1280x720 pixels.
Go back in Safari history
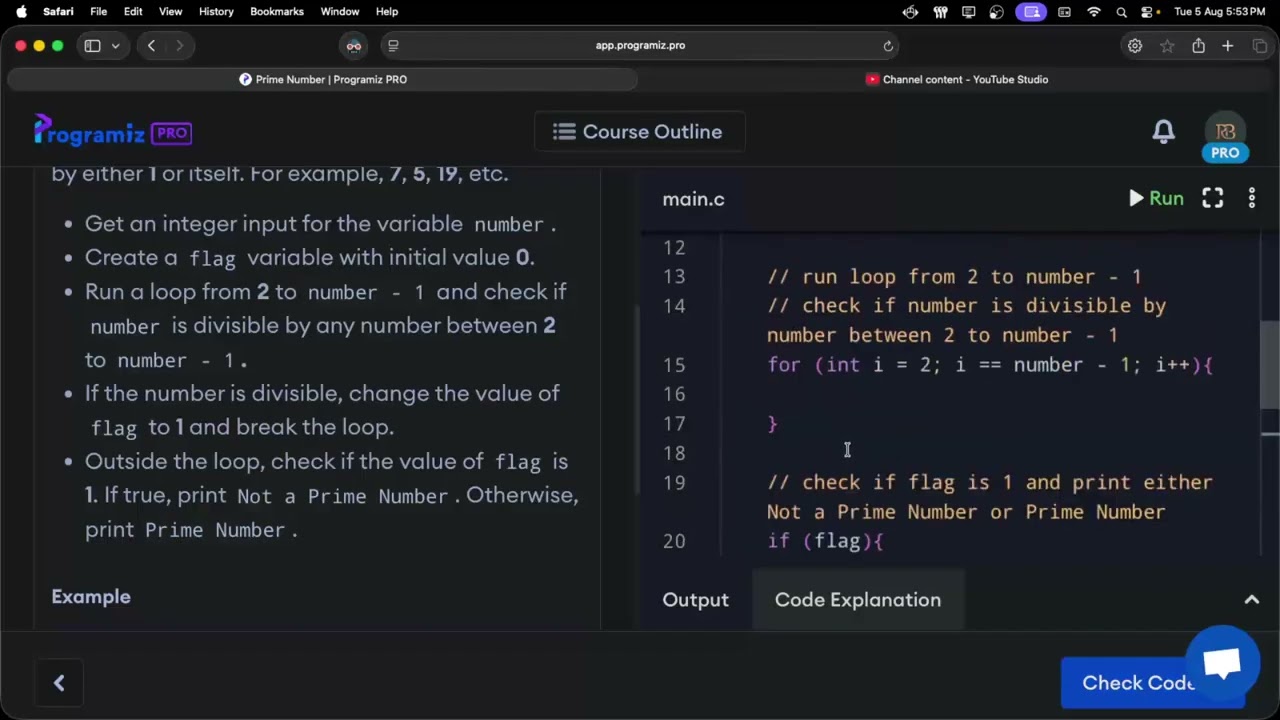[151, 46]
